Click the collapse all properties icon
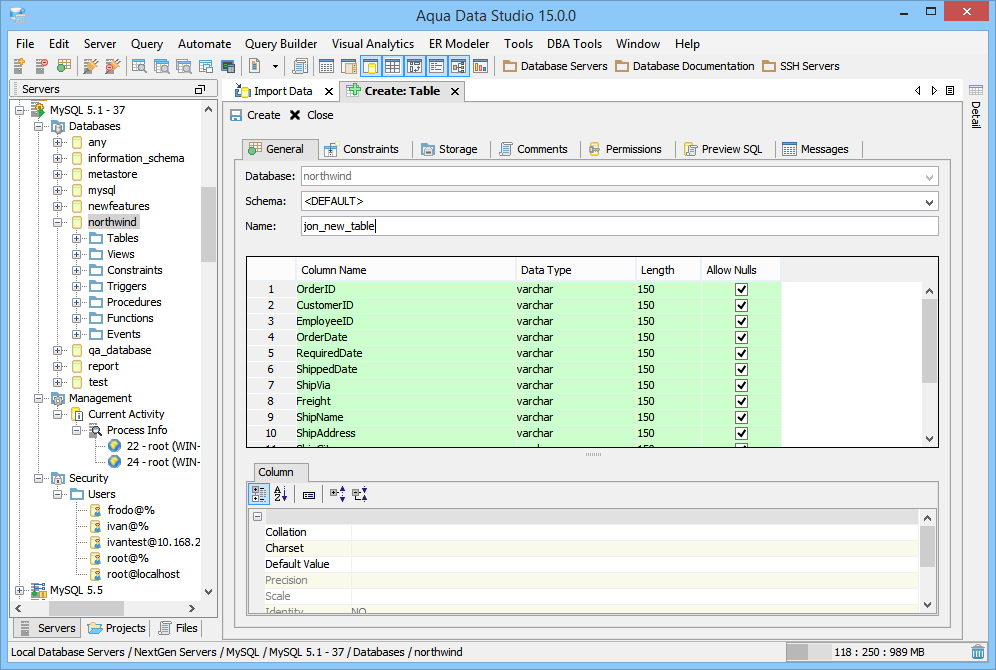The height and width of the screenshot is (670, 996). click(359, 494)
